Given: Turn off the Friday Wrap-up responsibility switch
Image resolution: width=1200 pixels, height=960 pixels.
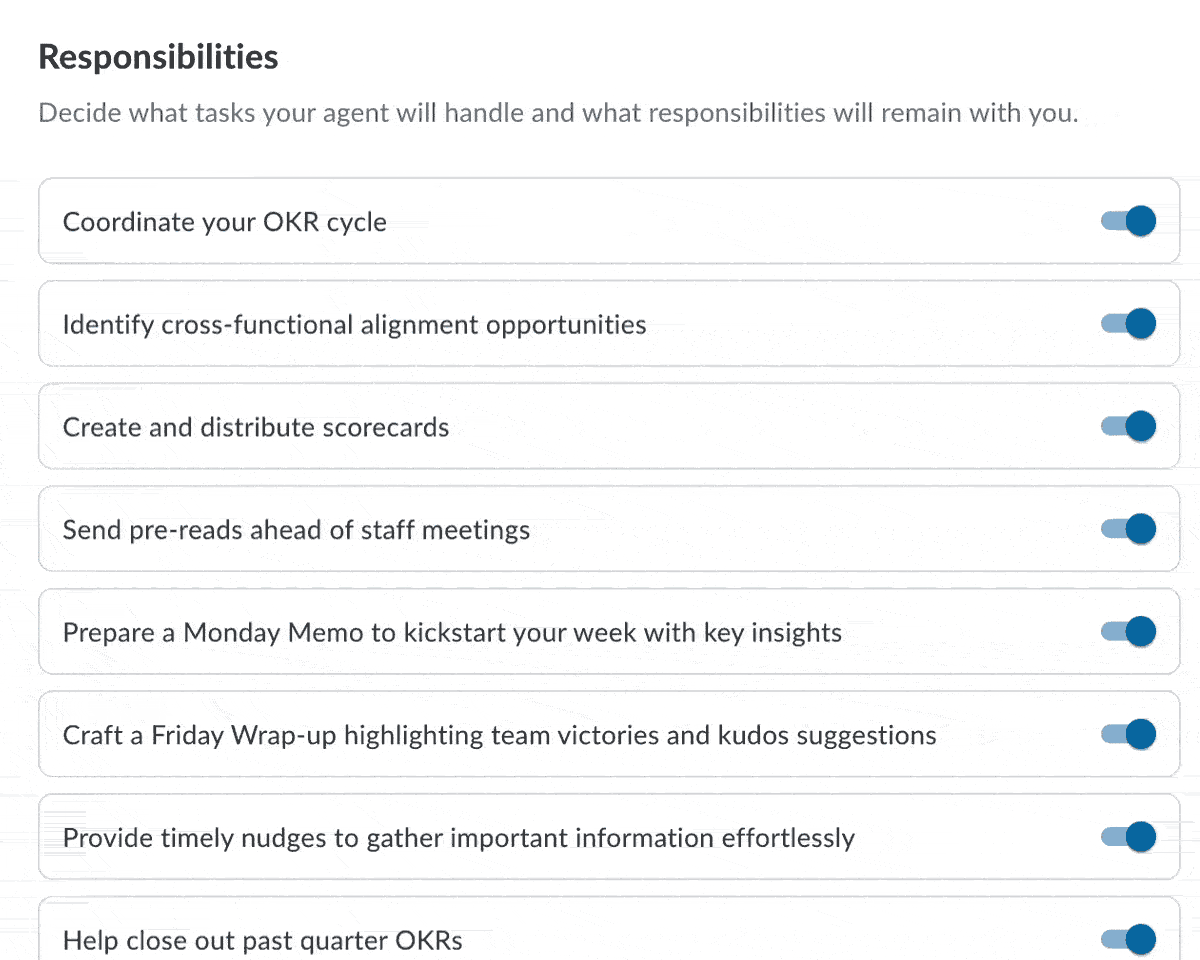Looking at the screenshot, I should [x=1128, y=734].
